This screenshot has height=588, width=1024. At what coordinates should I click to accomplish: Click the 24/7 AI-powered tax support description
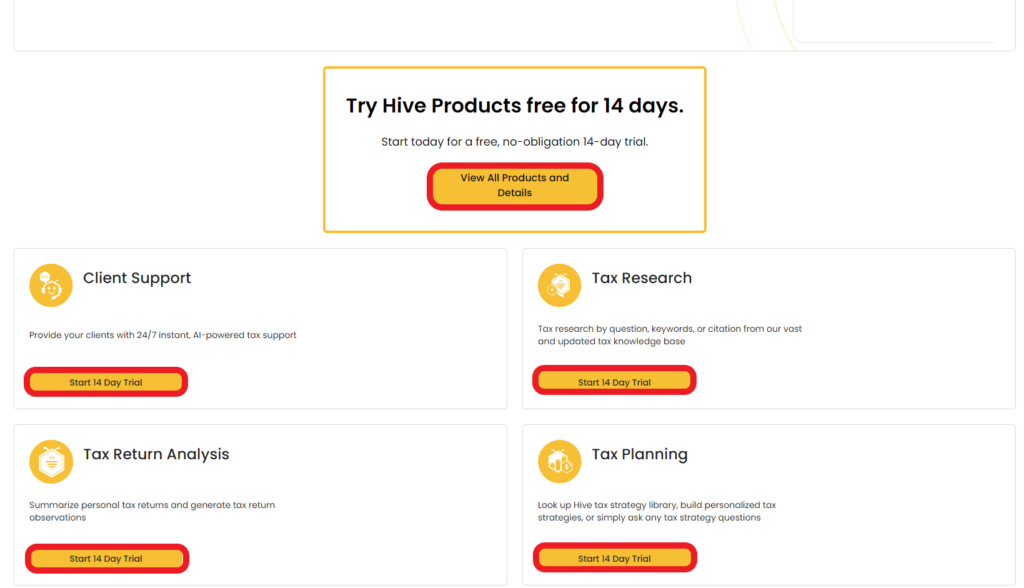click(163, 335)
